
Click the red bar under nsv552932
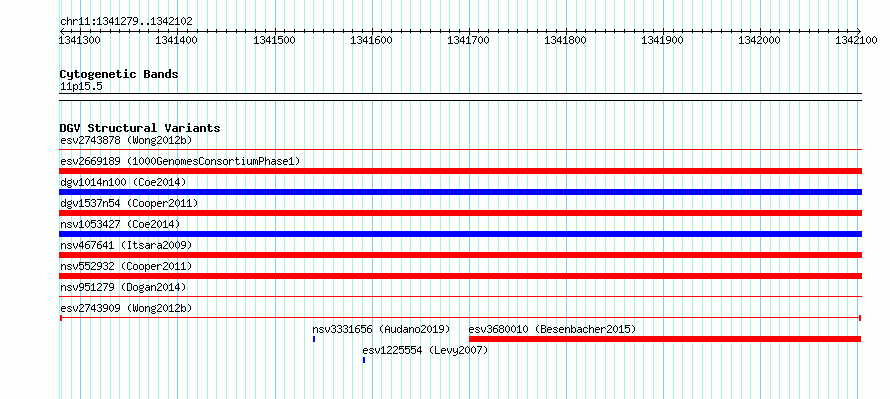click(460, 276)
